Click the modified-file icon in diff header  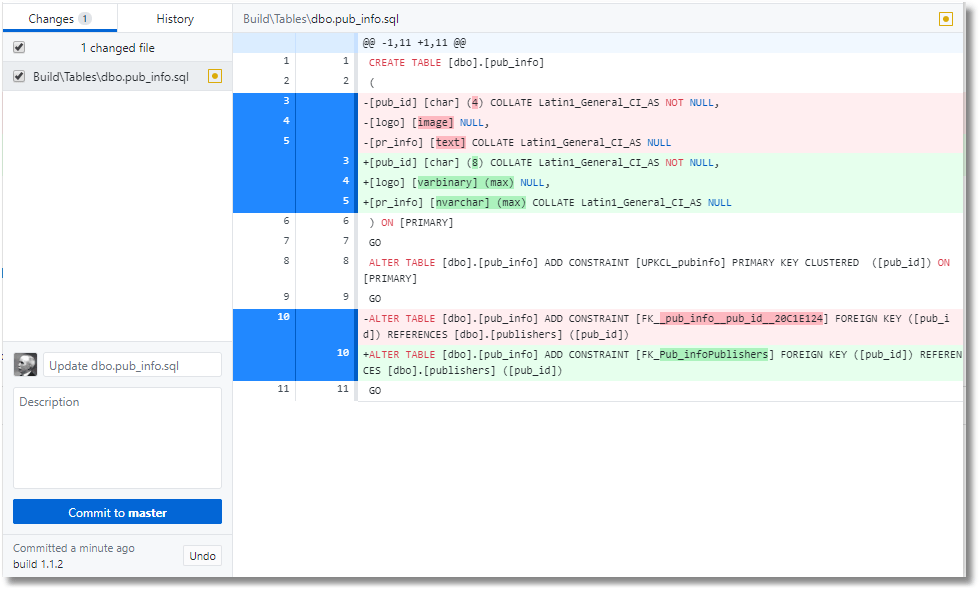coord(946,19)
